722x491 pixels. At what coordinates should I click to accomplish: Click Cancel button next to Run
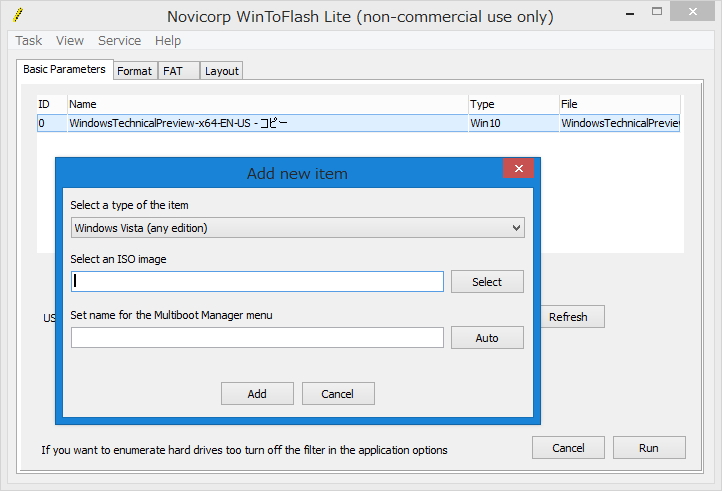coord(568,448)
